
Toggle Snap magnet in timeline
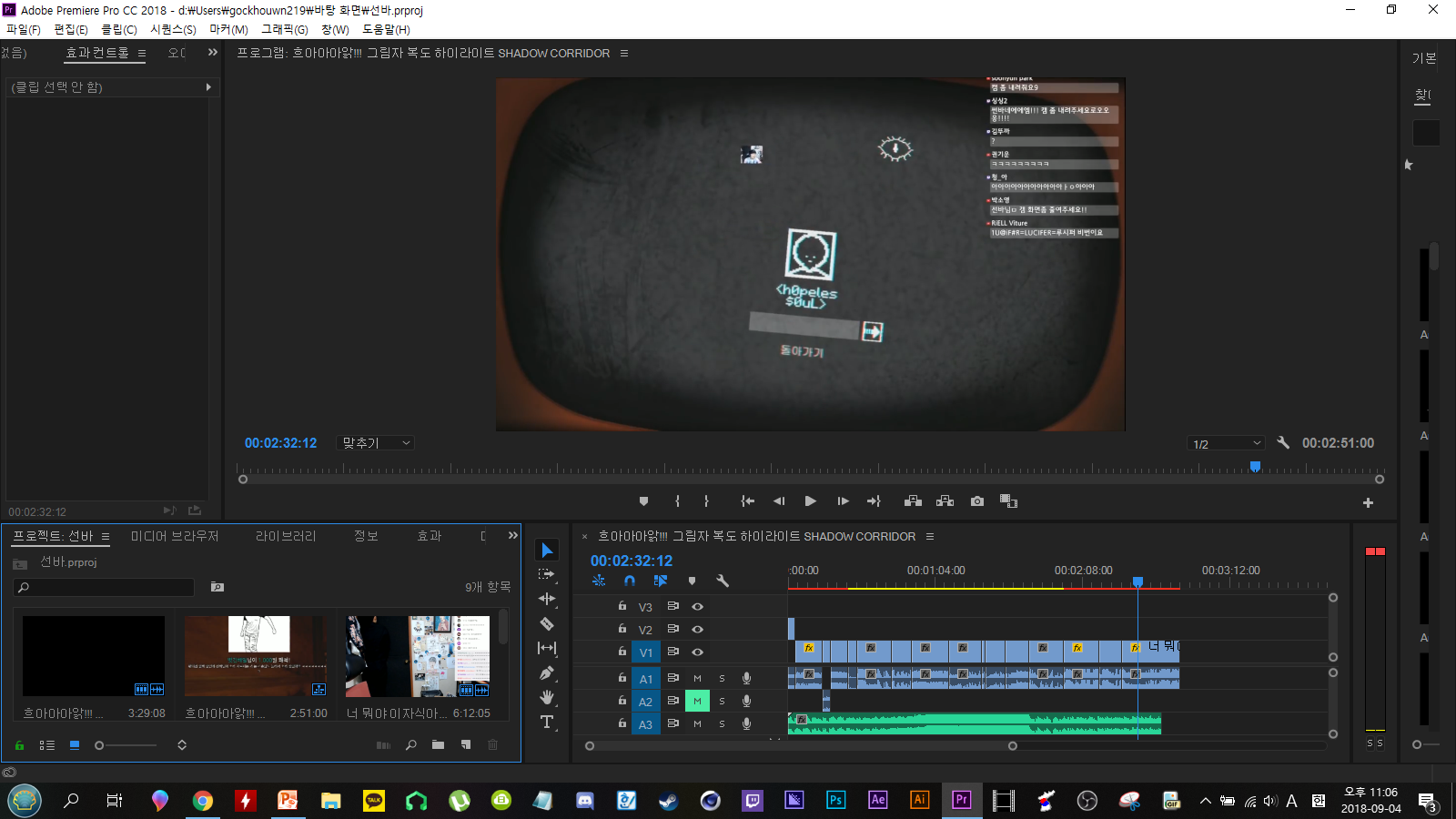[630, 581]
